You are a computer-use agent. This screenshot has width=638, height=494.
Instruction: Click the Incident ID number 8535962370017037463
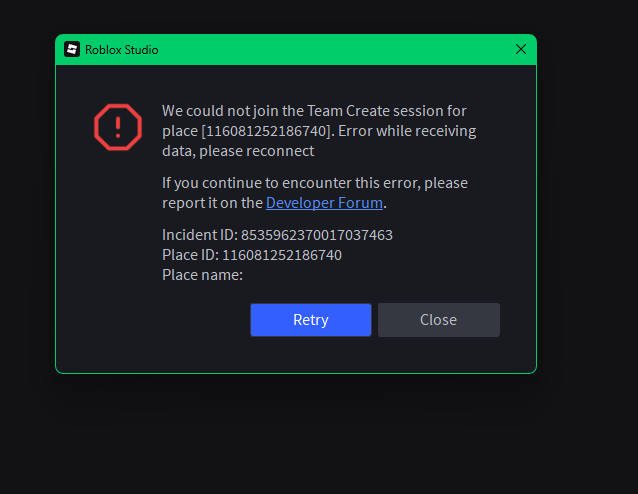[x=316, y=235]
